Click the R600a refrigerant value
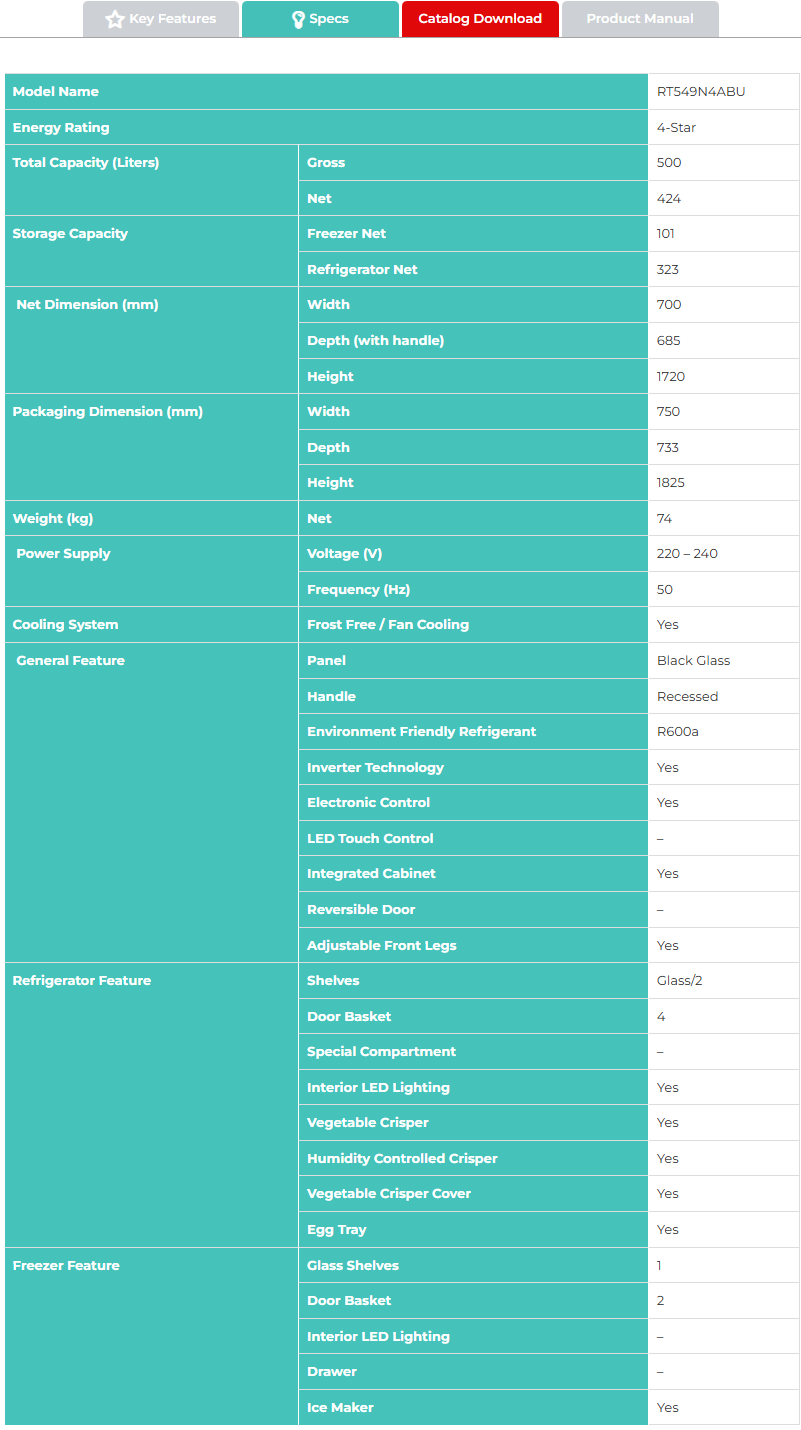The width and height of the screenshot is (801, 1430). [678, 732]
